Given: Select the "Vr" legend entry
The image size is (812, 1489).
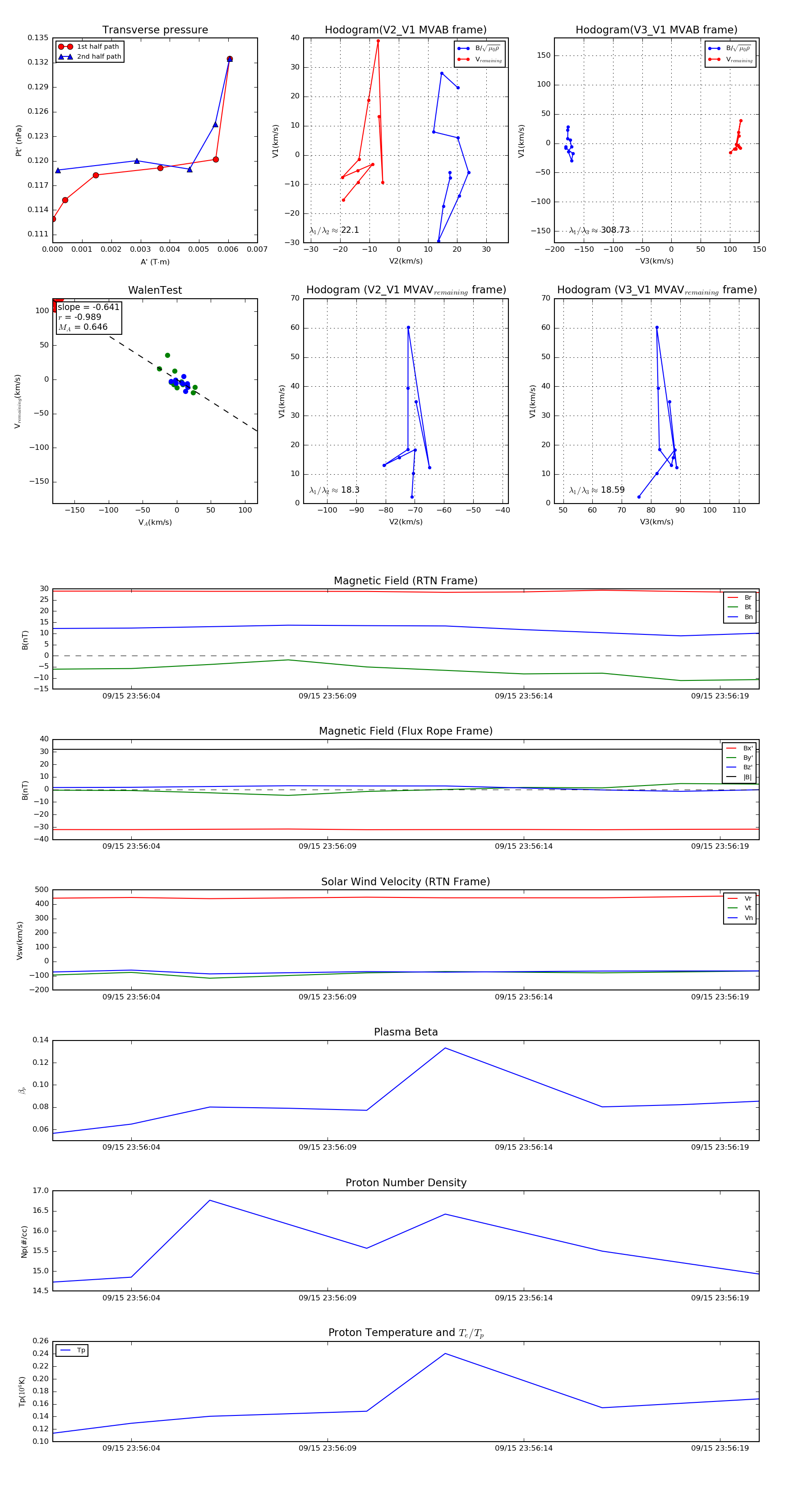Looking at the screenshot, I should (x=740, y=898).
